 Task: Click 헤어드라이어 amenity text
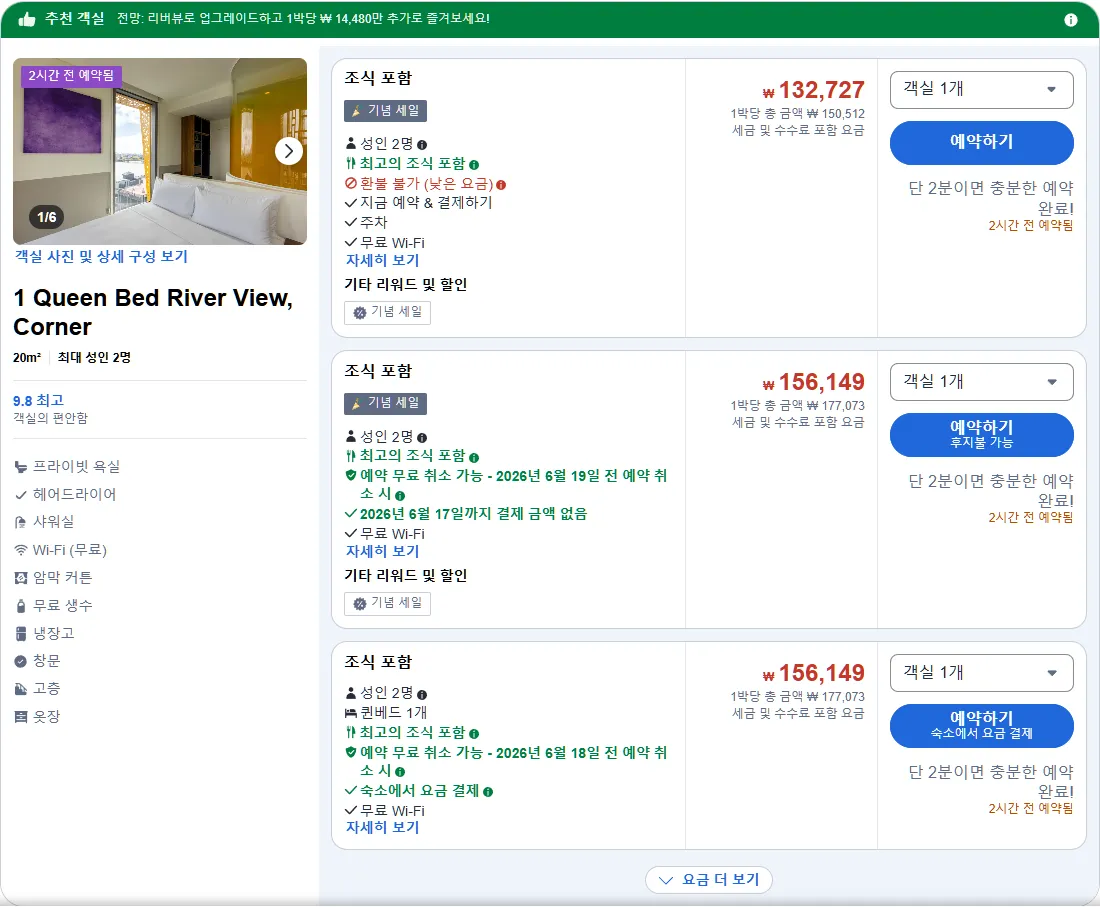coord(74,495)
